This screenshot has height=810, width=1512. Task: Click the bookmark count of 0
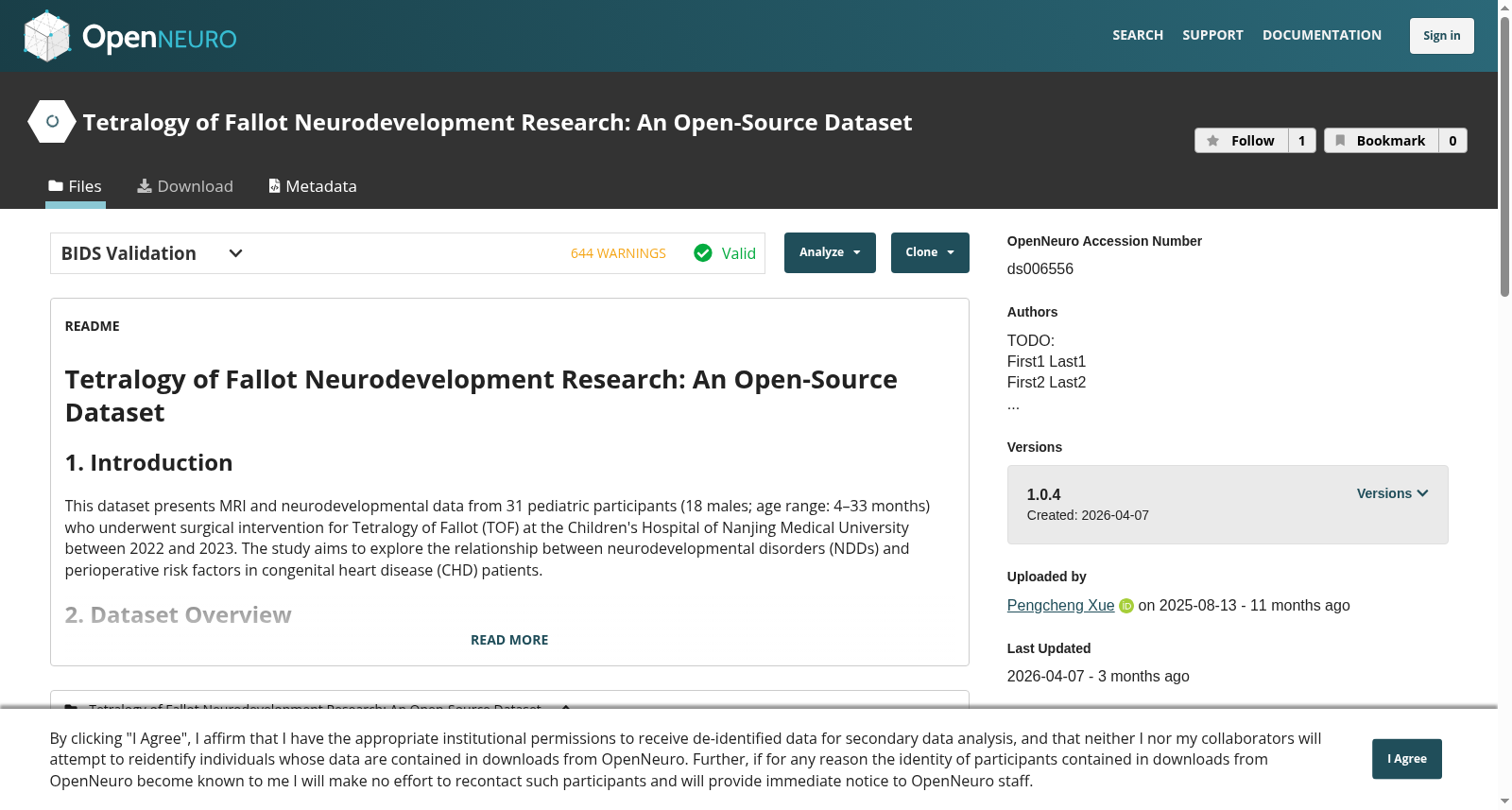tap(1452, 140)
